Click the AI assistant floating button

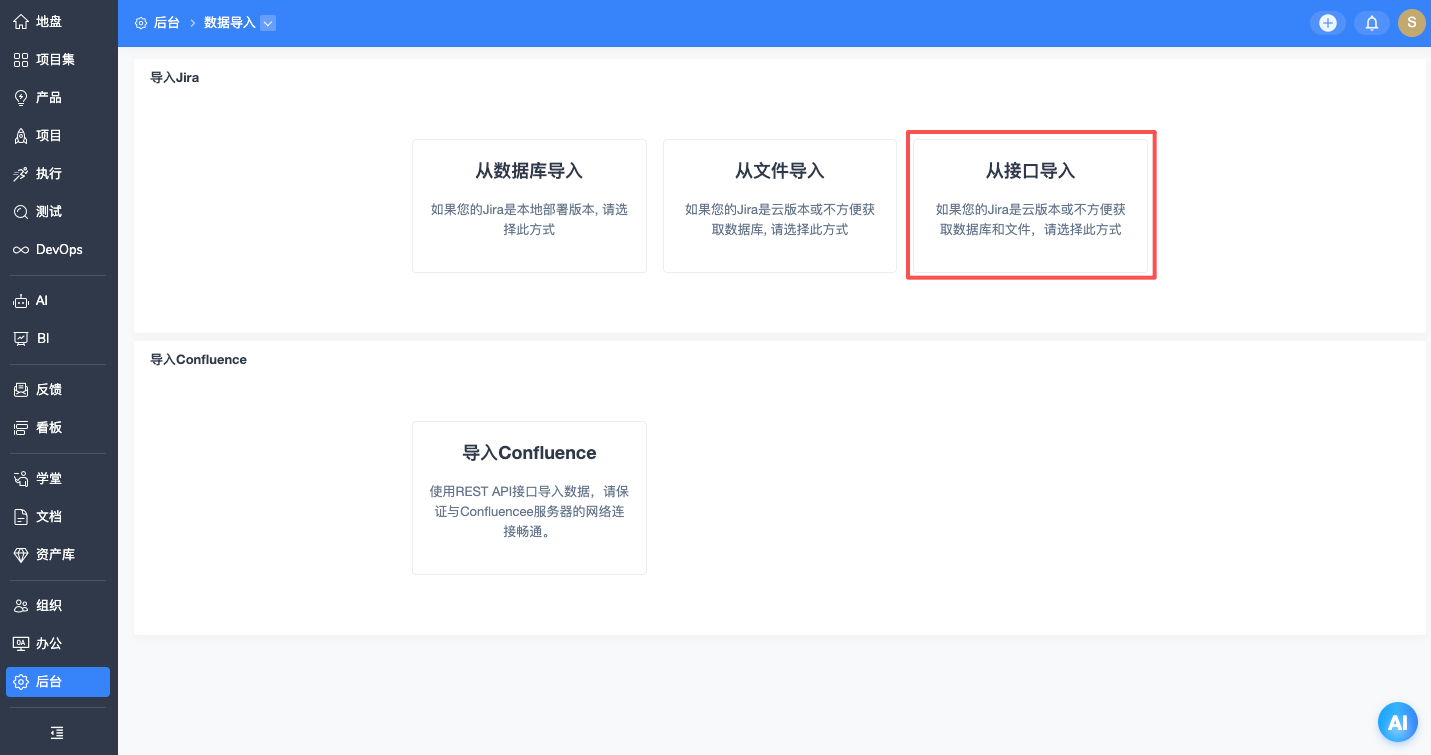click(x=1397, y=722)
